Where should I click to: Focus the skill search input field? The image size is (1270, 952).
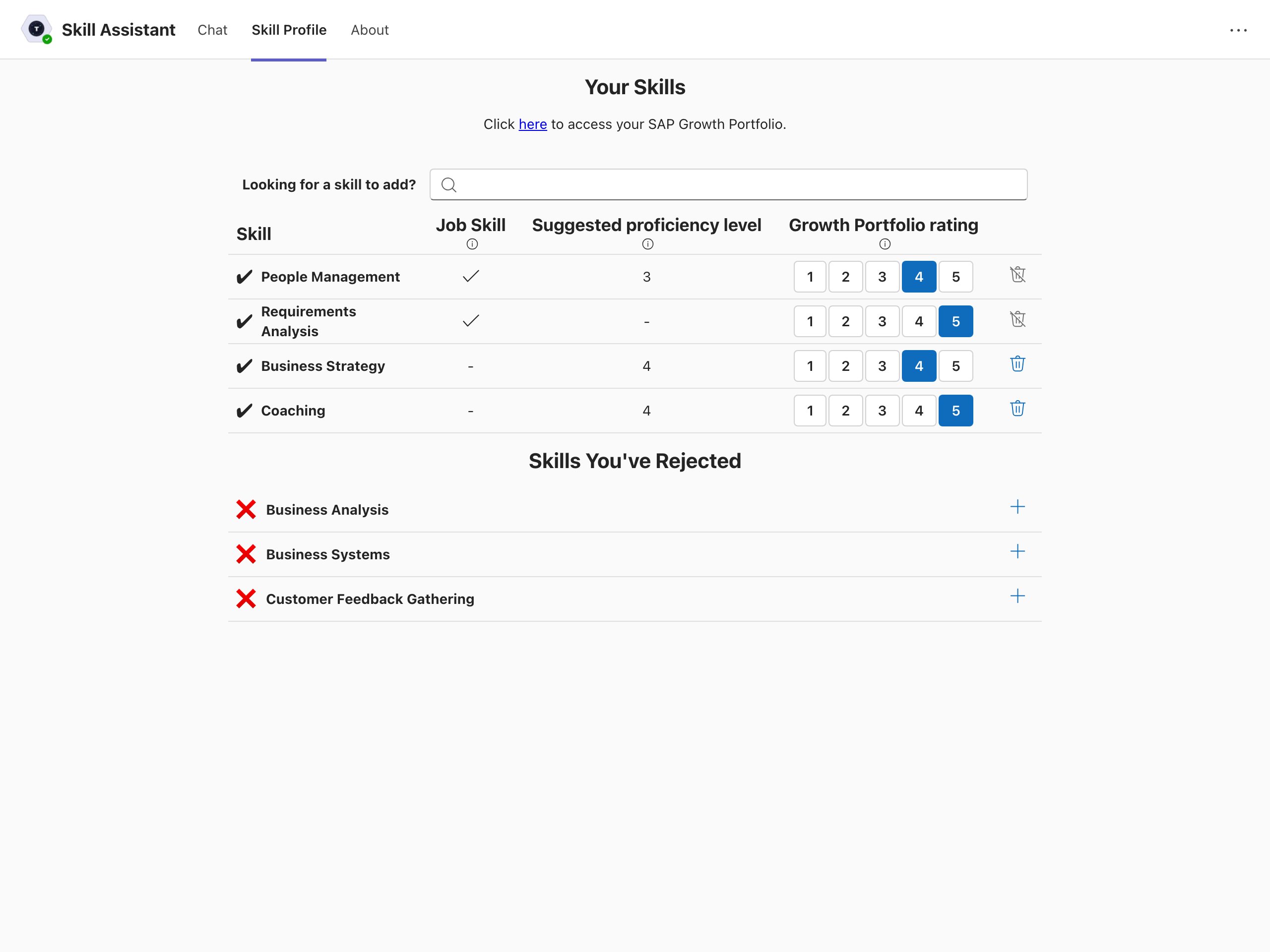point(729,184)
